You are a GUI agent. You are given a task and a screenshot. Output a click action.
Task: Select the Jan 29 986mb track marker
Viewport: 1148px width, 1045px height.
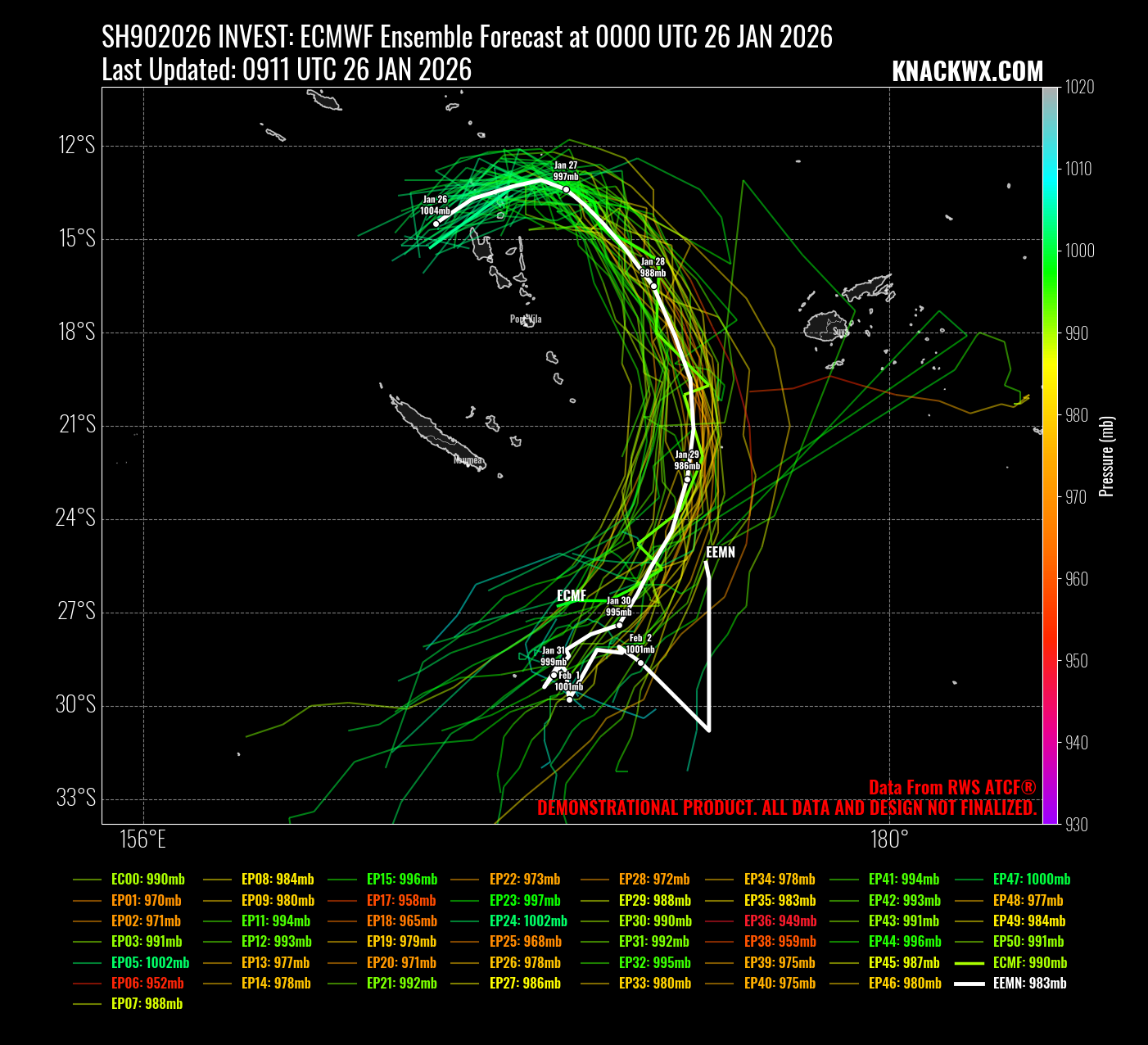click(x=687, y=479)
